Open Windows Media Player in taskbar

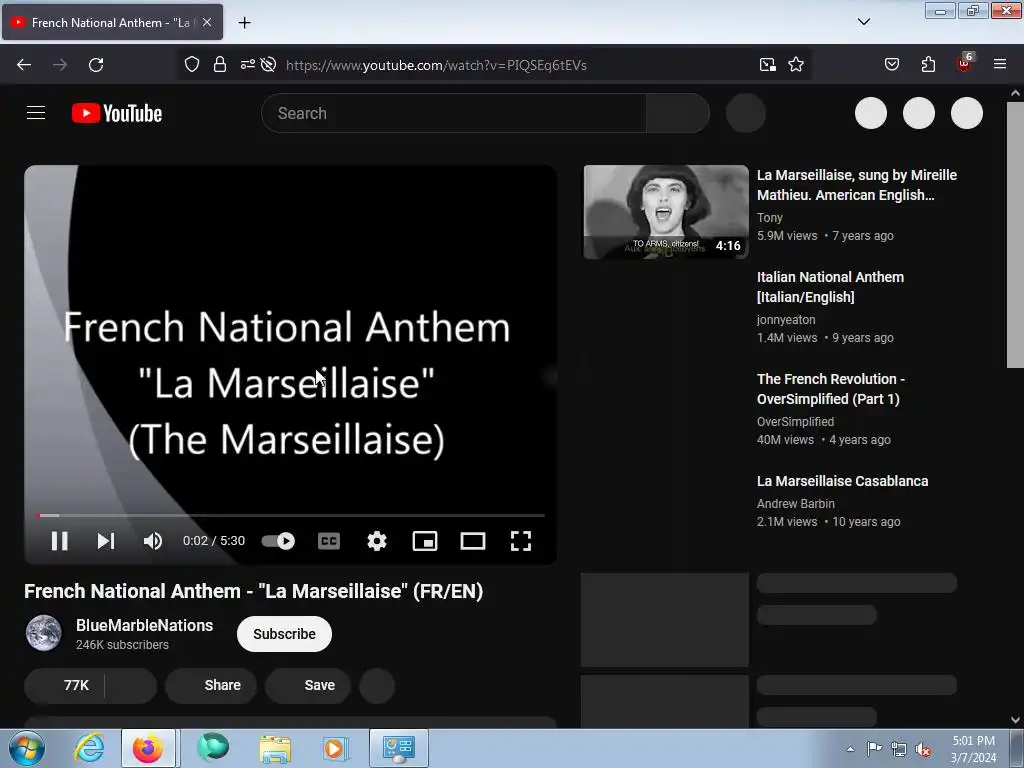335,748
